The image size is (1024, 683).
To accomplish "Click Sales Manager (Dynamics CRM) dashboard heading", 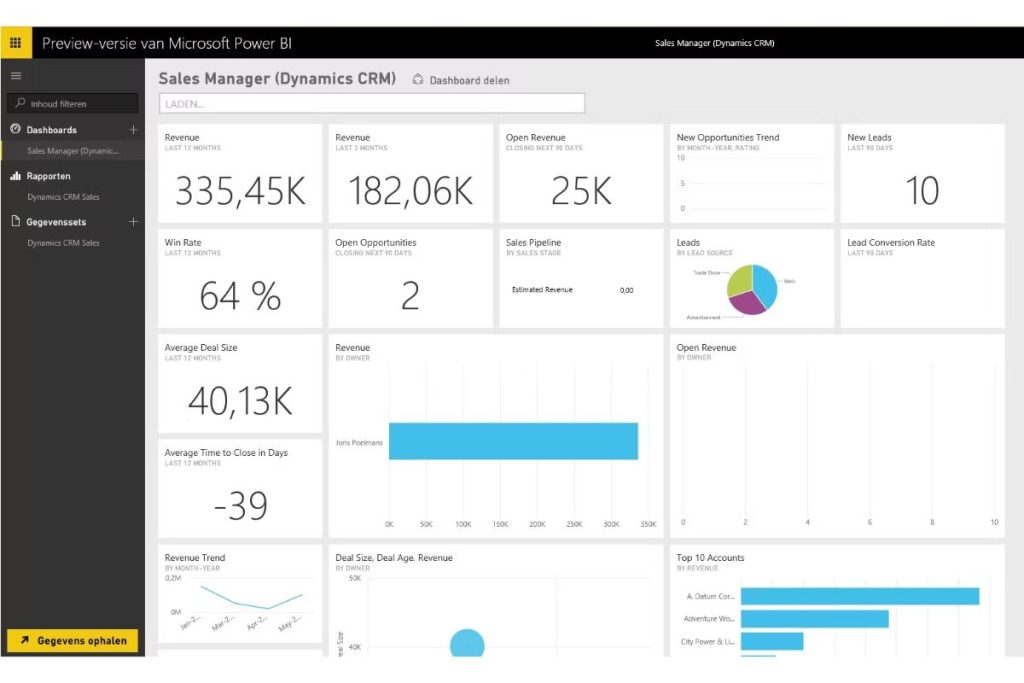I will click(x=278, y=78).
